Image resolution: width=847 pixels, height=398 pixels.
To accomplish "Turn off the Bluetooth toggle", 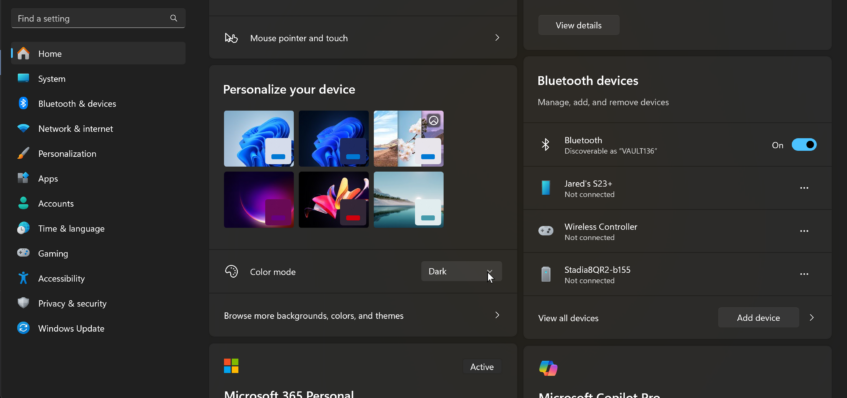I will pos(804,145).
